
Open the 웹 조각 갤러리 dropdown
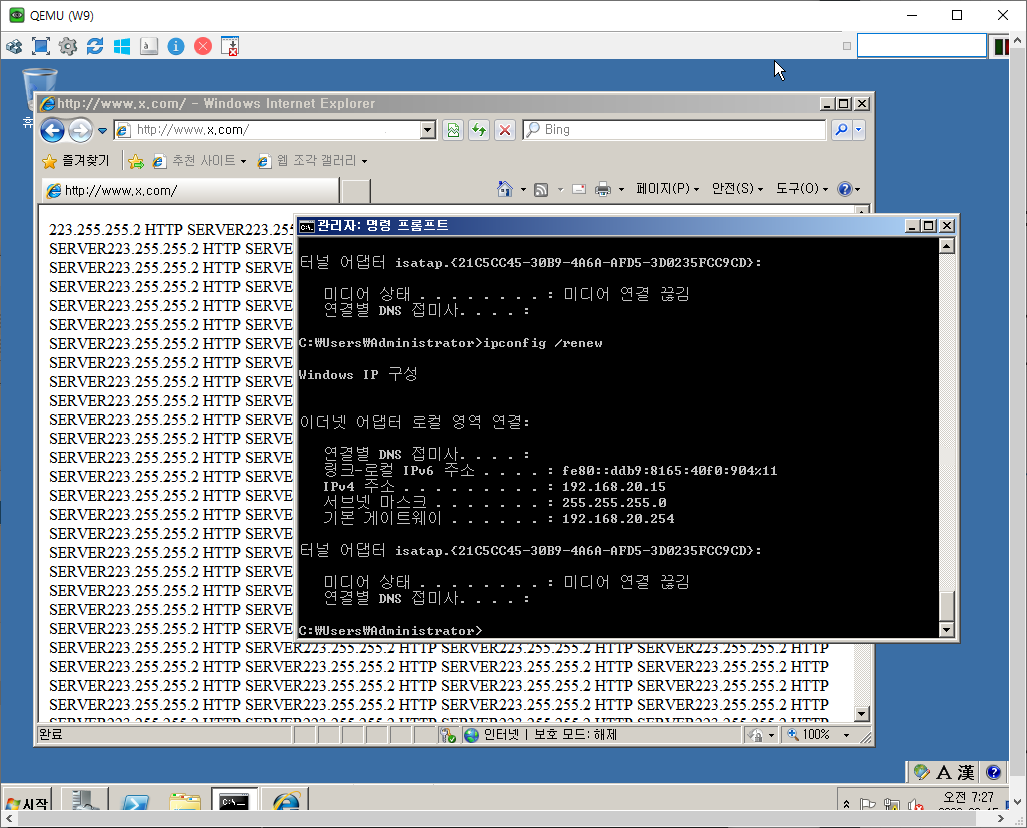pos(312,160)
